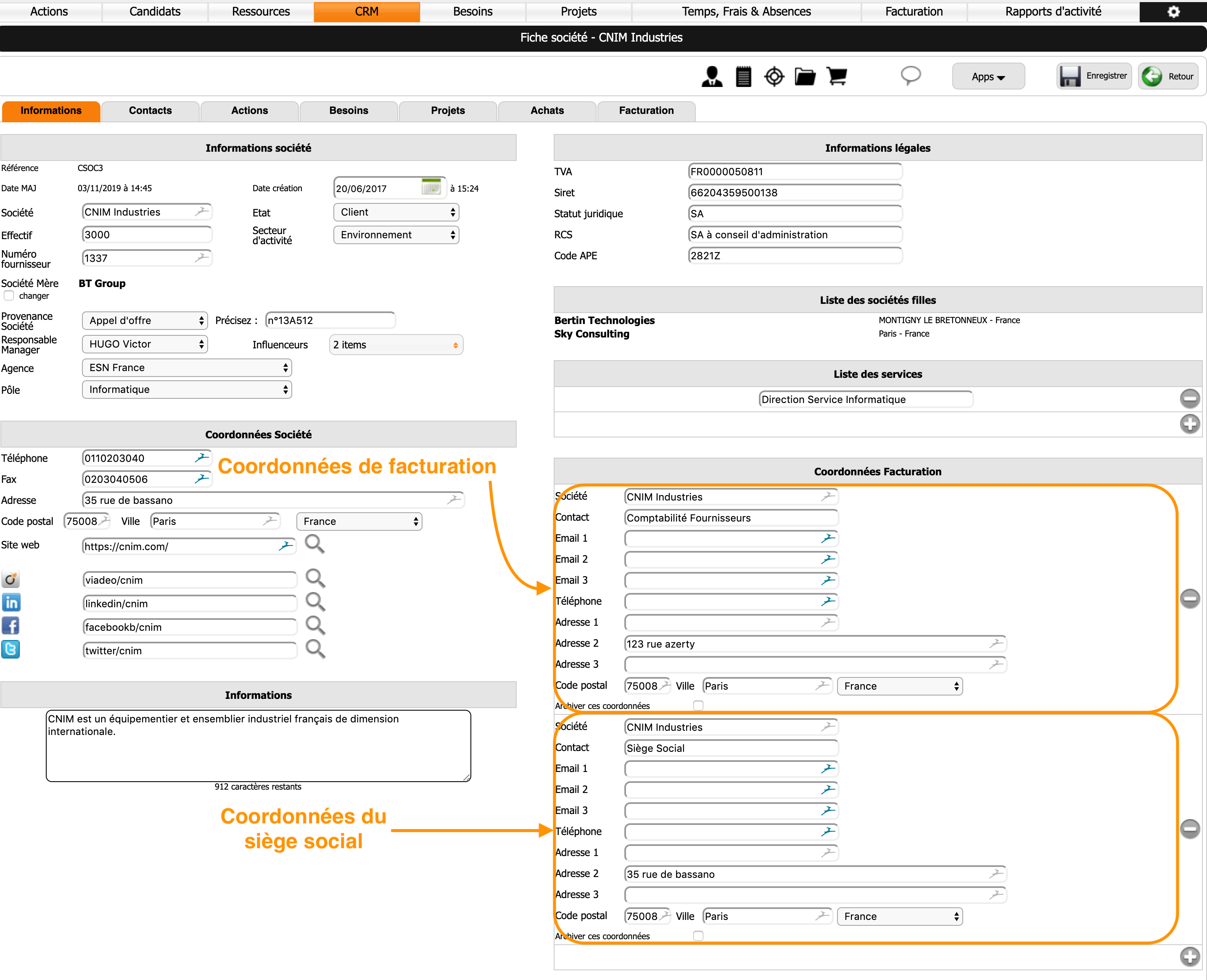This screenshot has width=1207, height=980.
Task: Click the speech bubble comment icon
Action: click(x=911, y=76)
